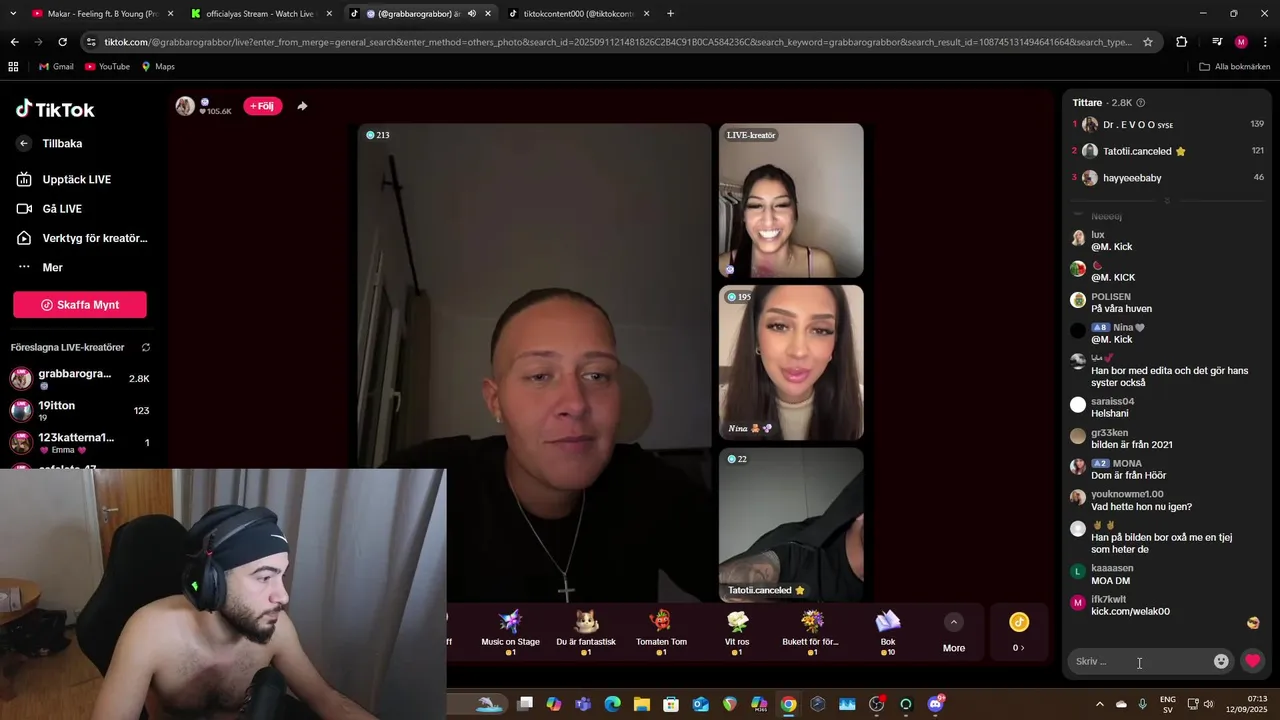Navigate back in browser history

click(x=14, y=42)
